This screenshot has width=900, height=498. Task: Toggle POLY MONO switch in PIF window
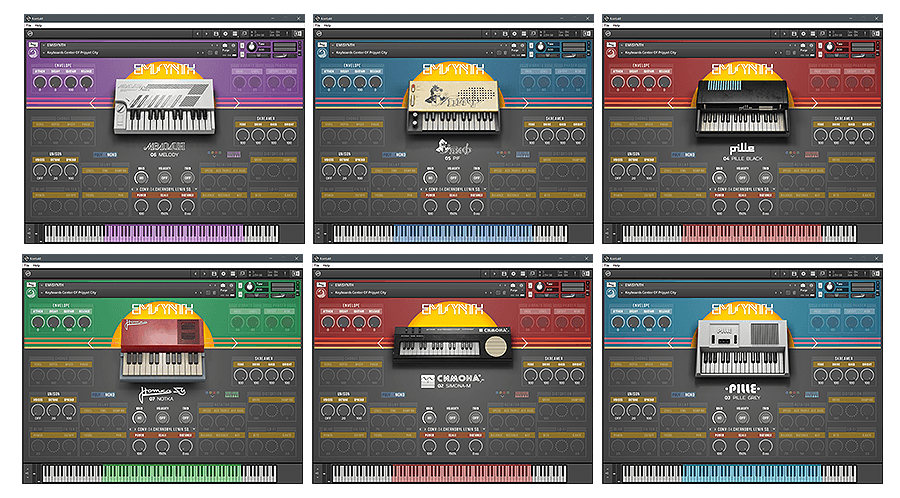coord(394,154)
